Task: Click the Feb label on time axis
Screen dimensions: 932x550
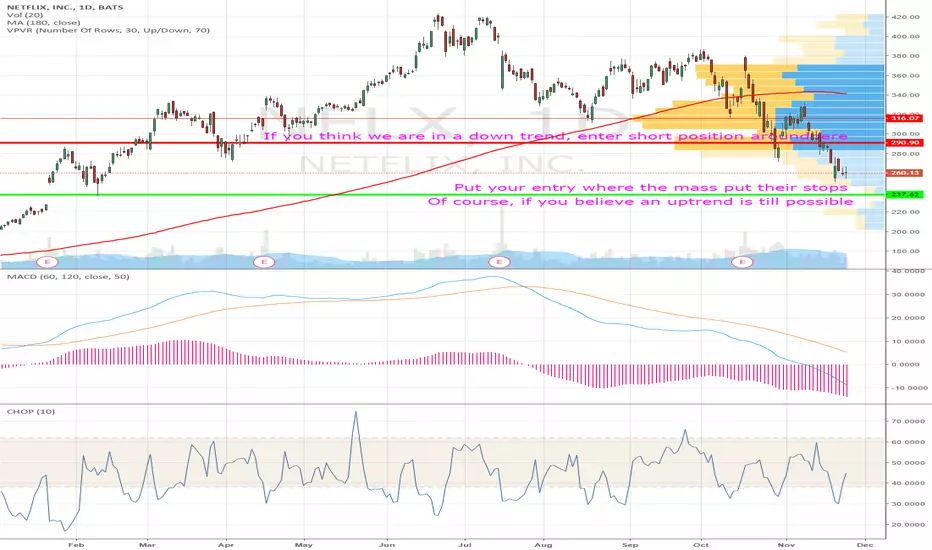Action: pos(76,545)
